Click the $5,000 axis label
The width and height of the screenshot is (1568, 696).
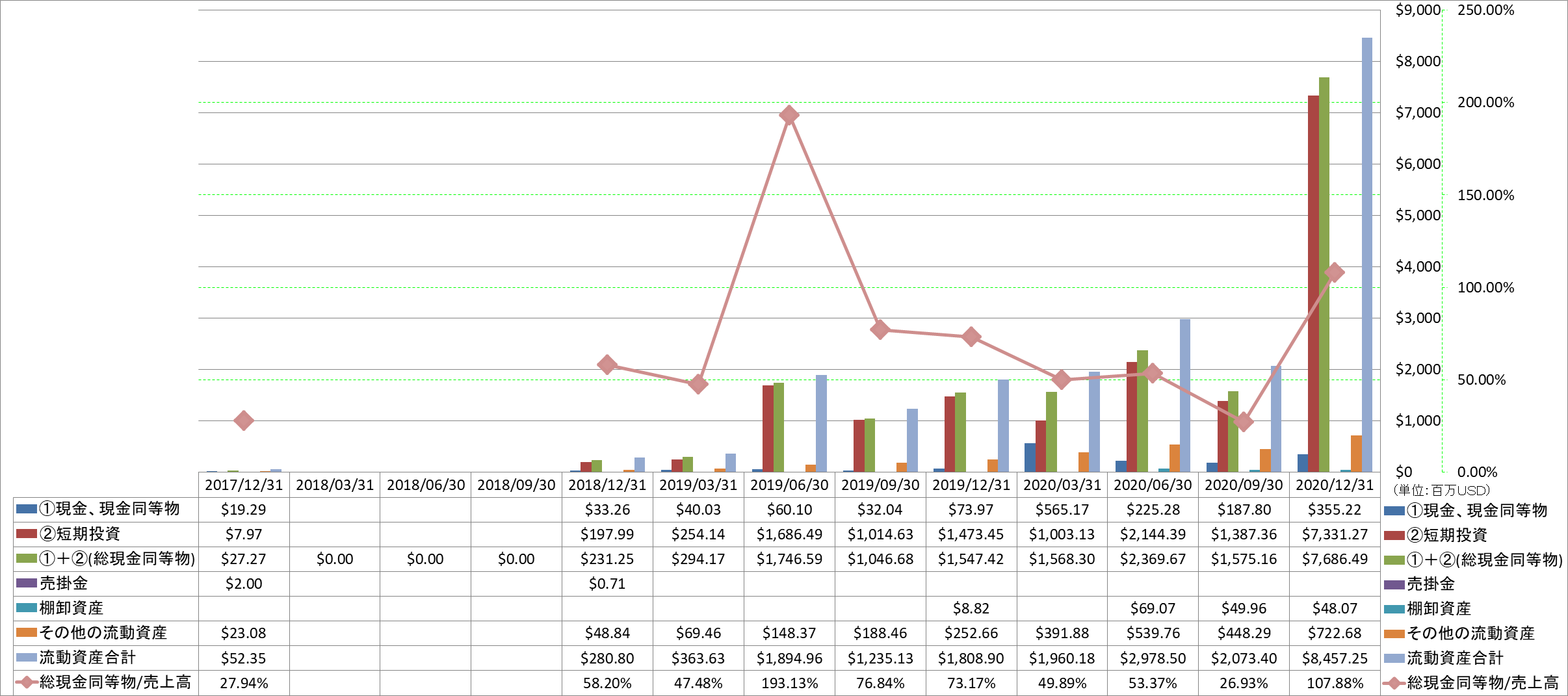1418,215
